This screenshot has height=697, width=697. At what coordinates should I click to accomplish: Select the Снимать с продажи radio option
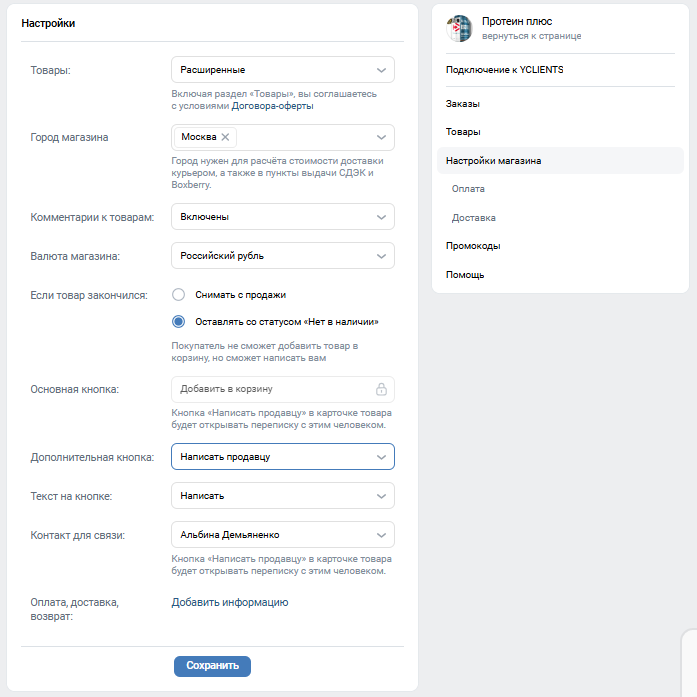179,295
